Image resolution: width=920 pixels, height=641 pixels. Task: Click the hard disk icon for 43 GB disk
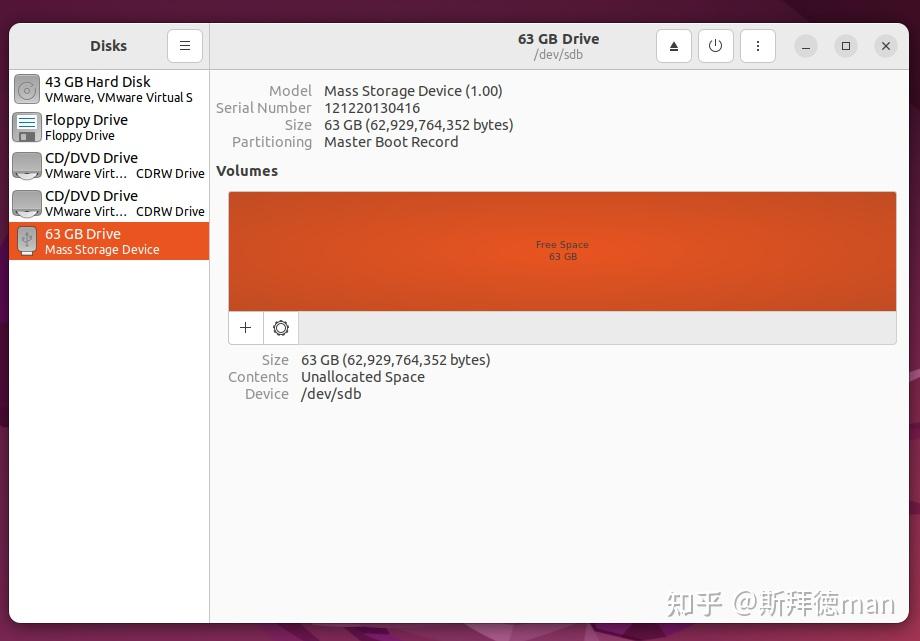click(27, 89)
